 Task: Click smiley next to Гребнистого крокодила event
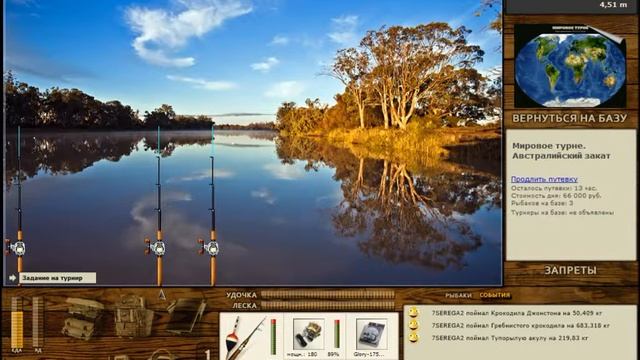(x=413, y=325)
